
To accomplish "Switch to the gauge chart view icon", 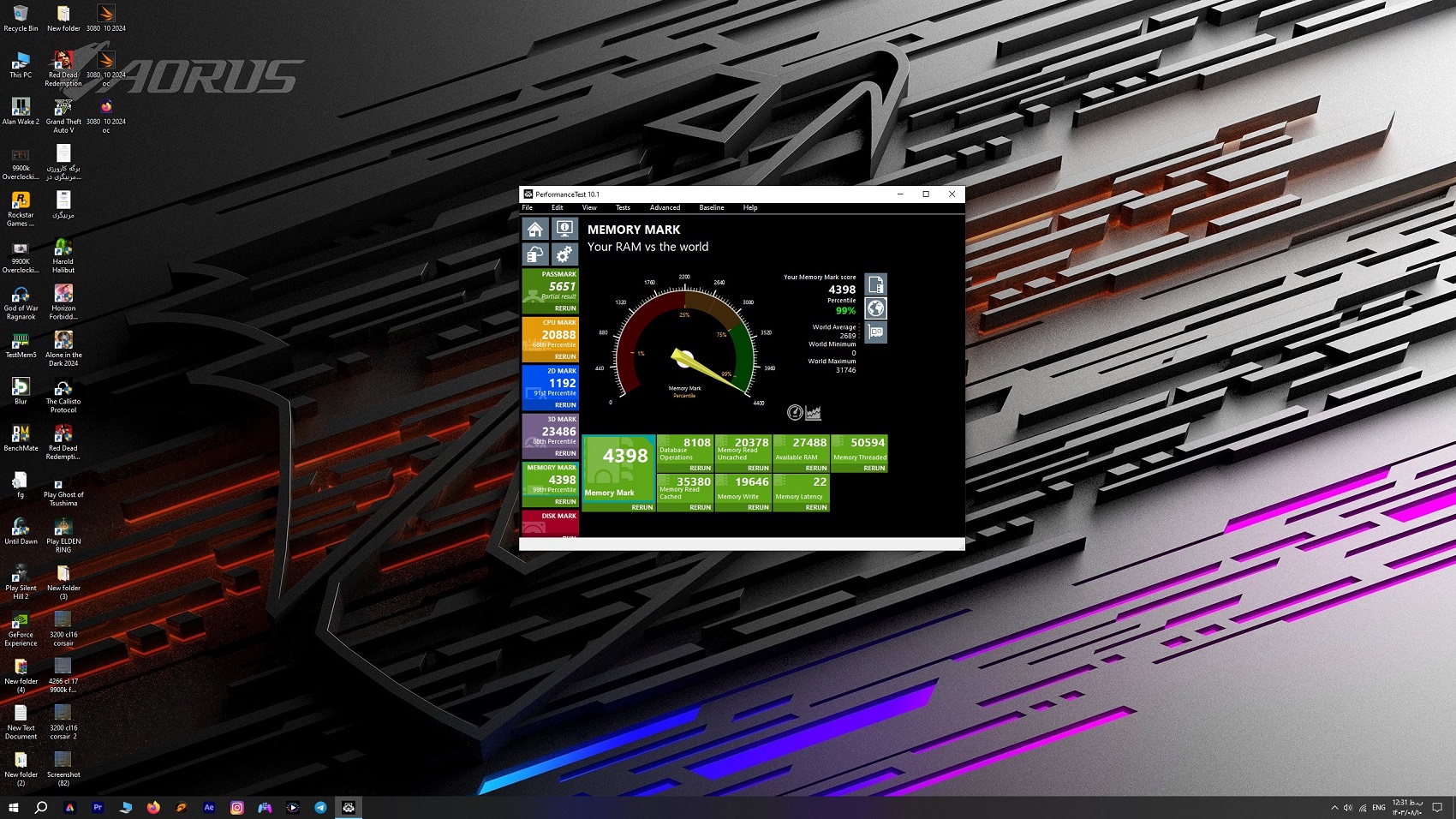I will [795, 413].
